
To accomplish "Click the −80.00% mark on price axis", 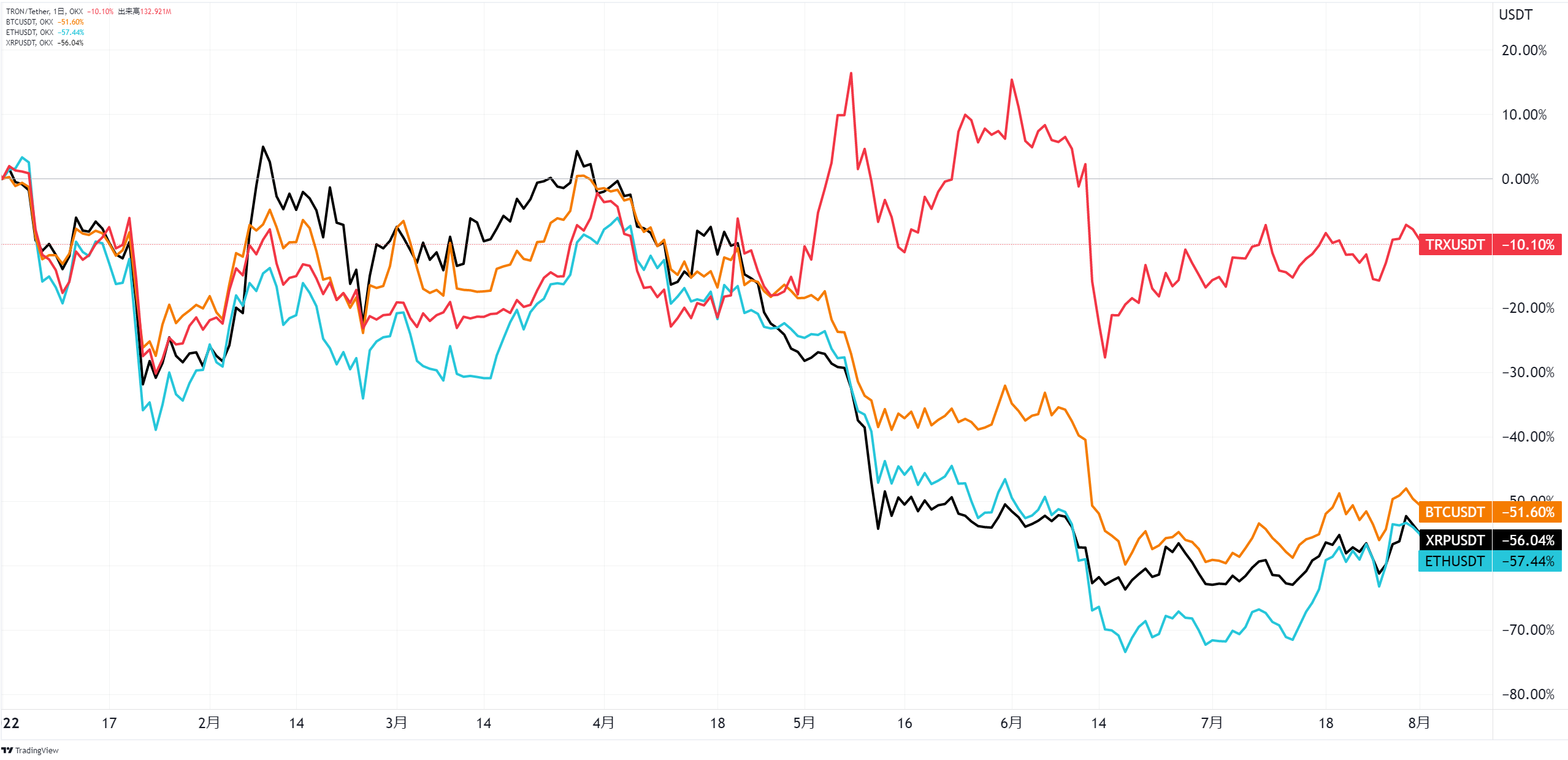I will [x=1528, y=694].
